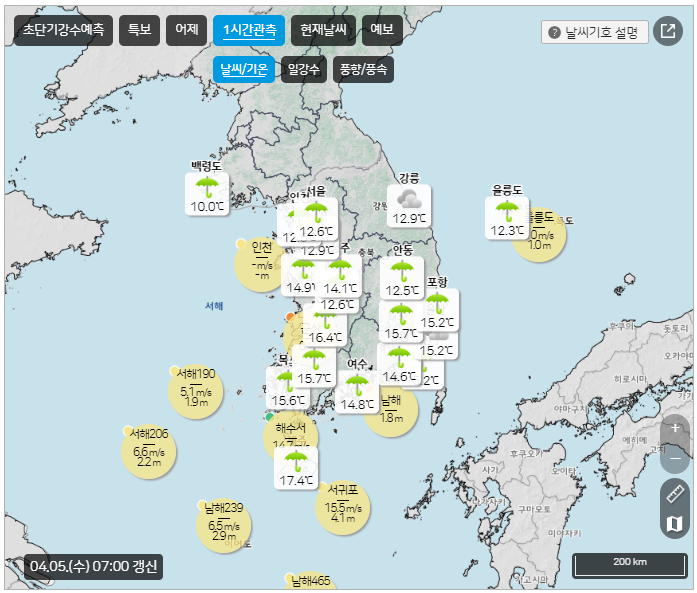This screenshot has height=593, width=697.
Task: Select the distance ruler tool
Action: [x=675, y=493]
